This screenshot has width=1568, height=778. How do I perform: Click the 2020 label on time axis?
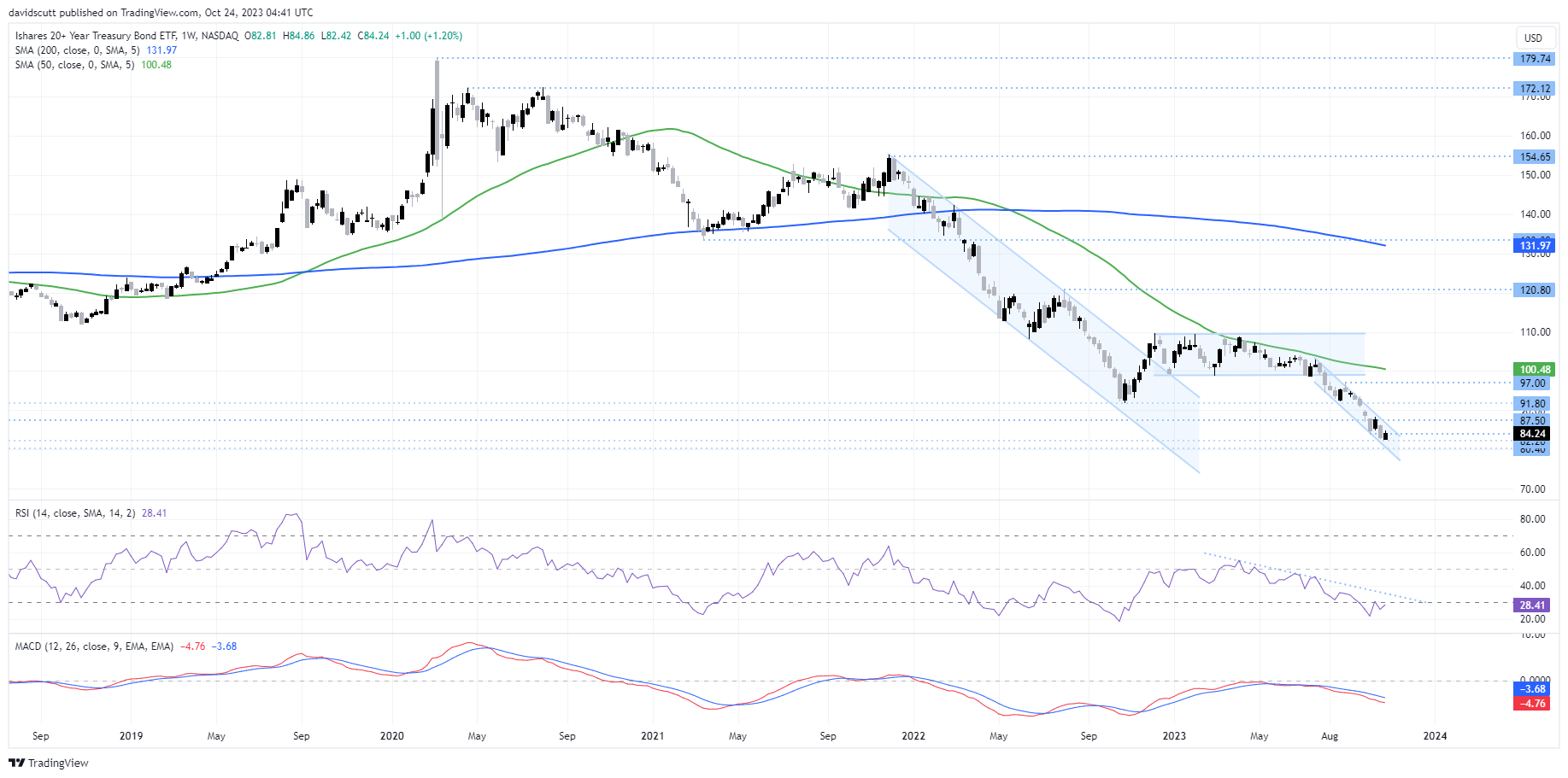click(x=391, y=735)
